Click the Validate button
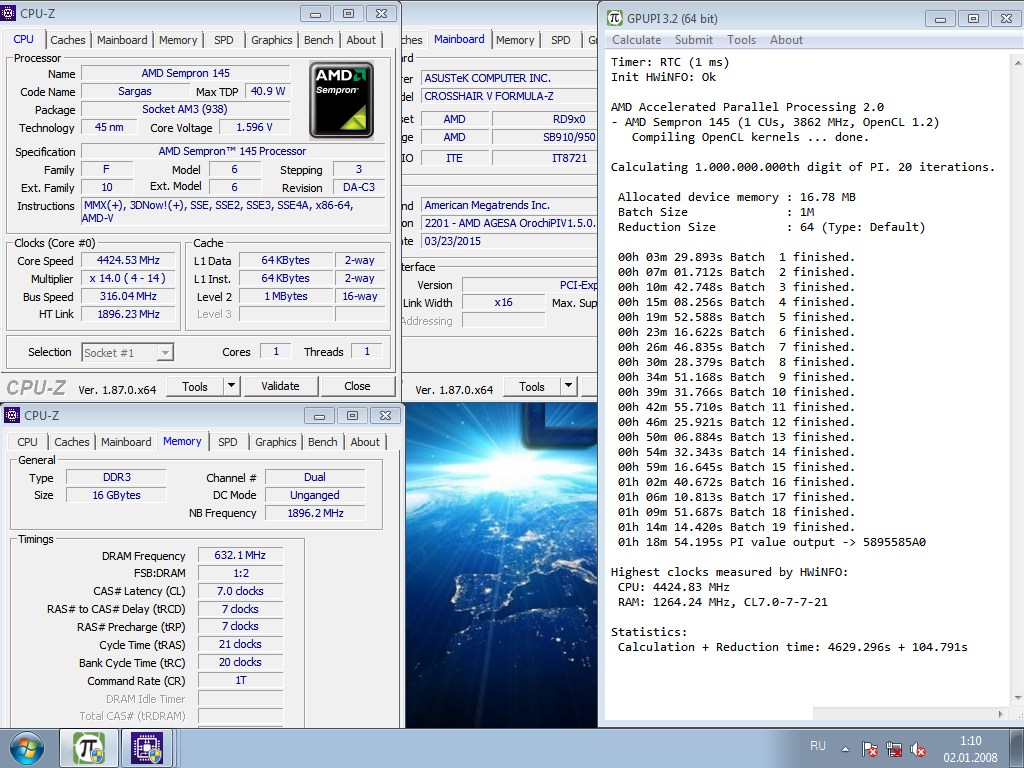 281,386
